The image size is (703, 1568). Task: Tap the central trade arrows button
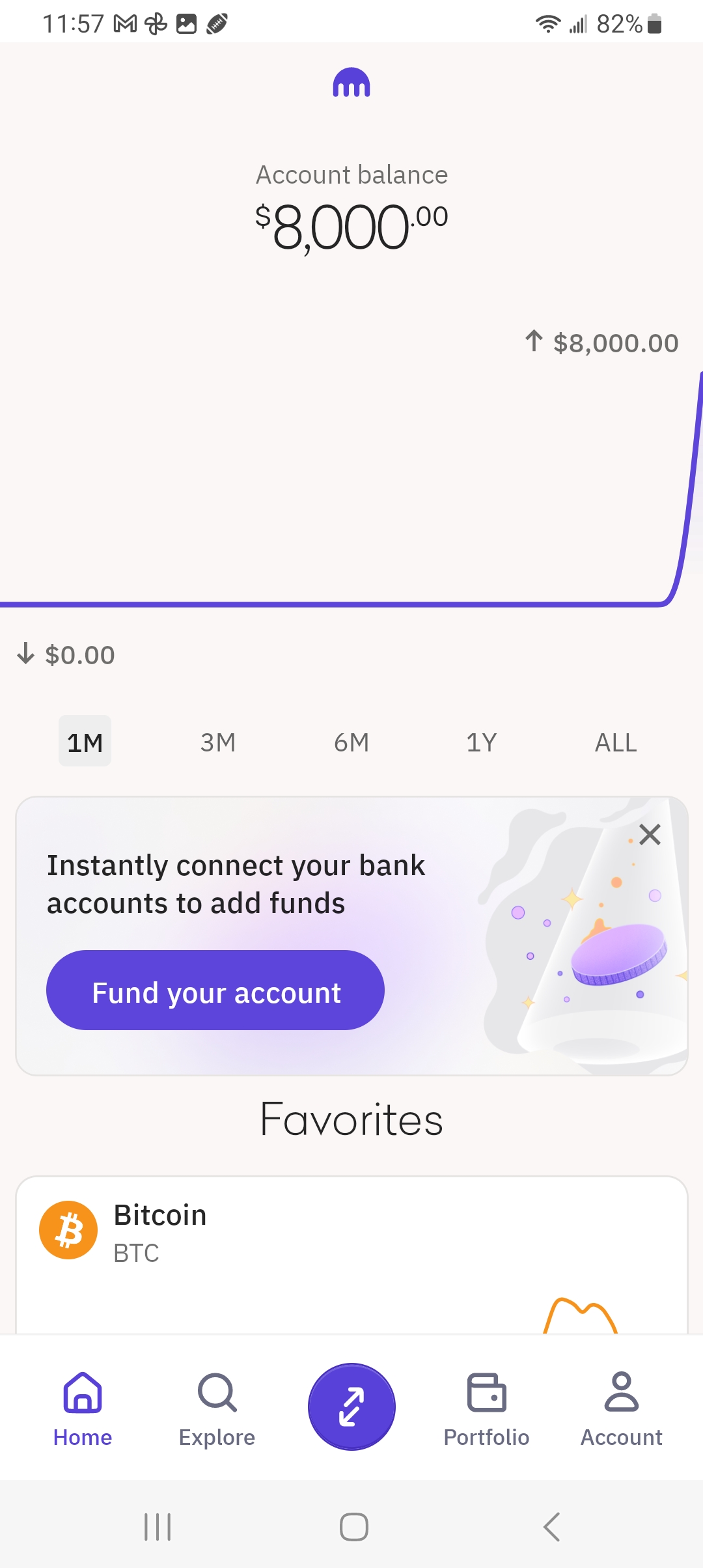coord(351,1407)
